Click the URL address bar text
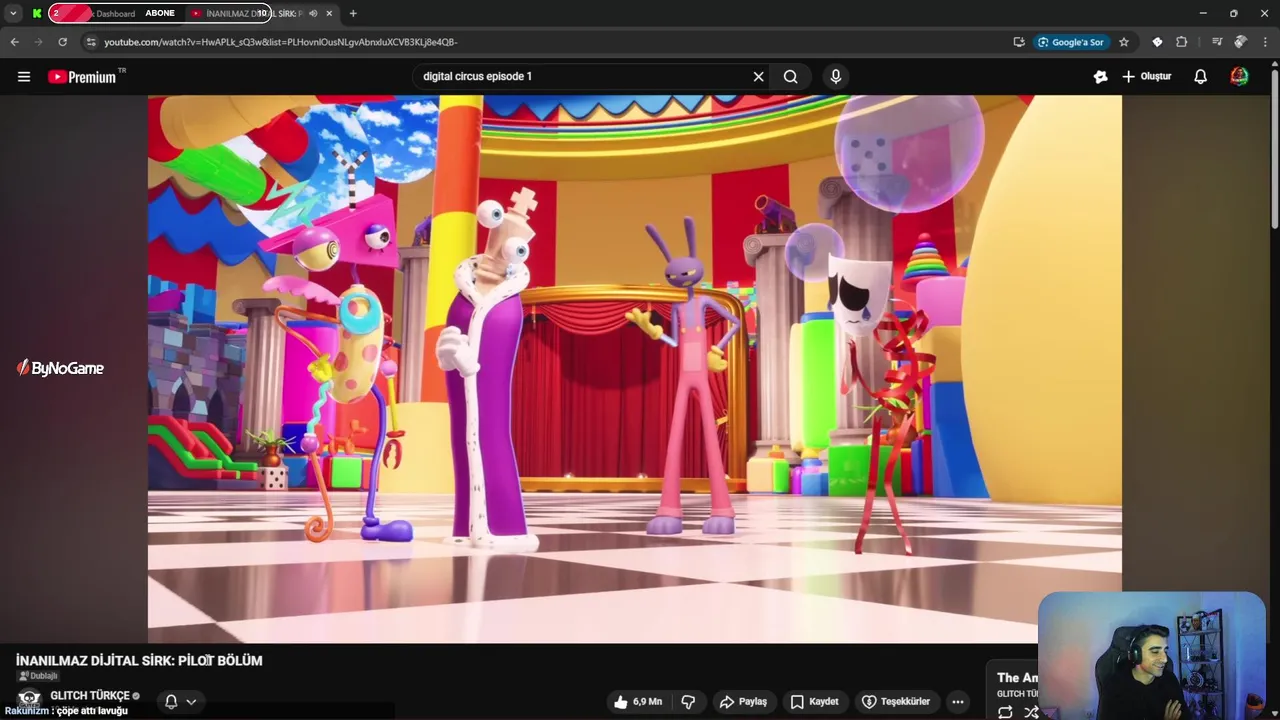 [x=281, y=42]
